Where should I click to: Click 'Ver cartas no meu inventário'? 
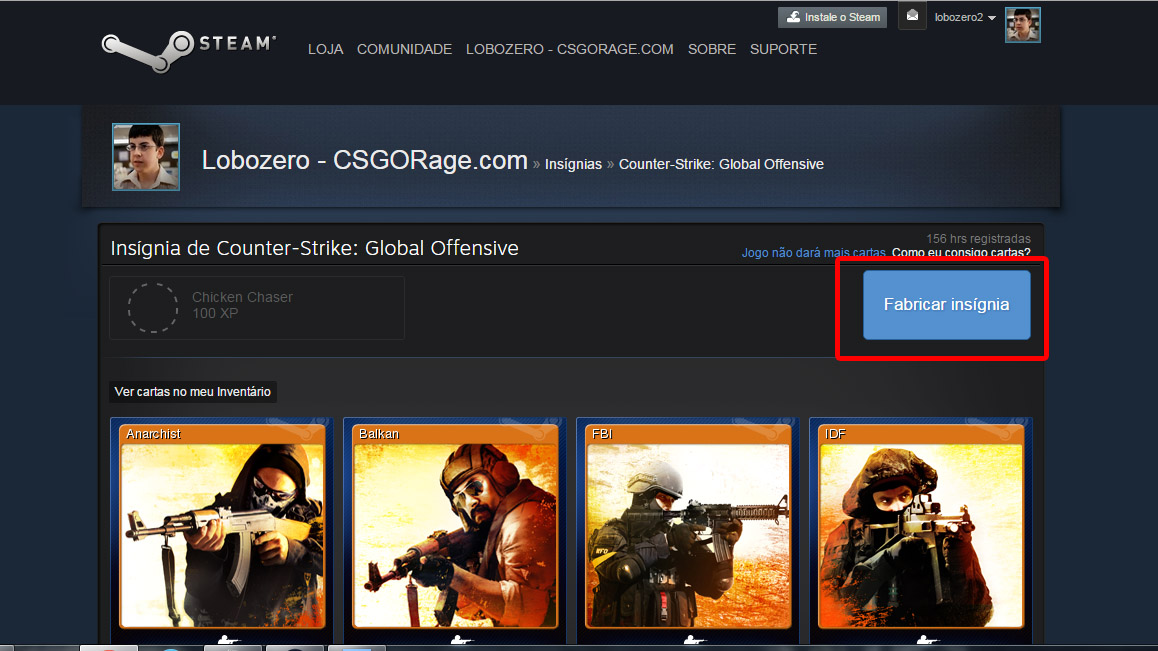click(x=192, y=391)
